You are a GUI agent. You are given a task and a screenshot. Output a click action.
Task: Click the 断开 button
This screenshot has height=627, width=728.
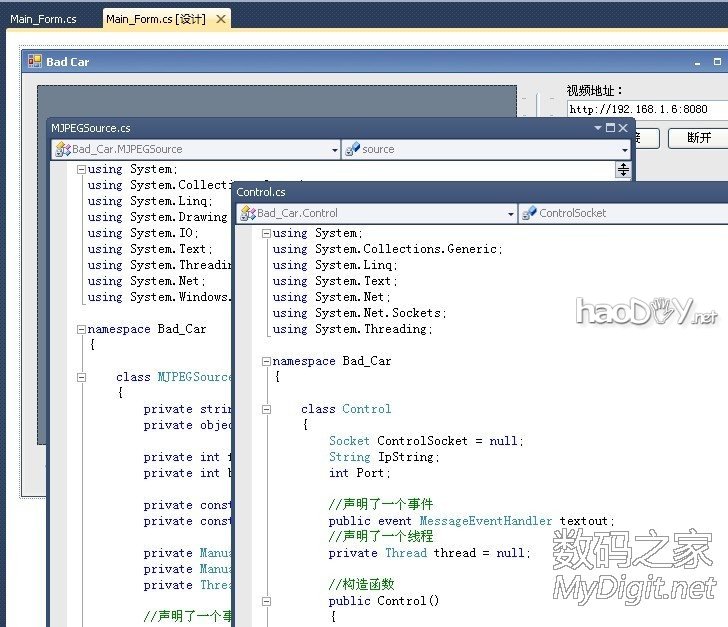(x=699, y=138)
